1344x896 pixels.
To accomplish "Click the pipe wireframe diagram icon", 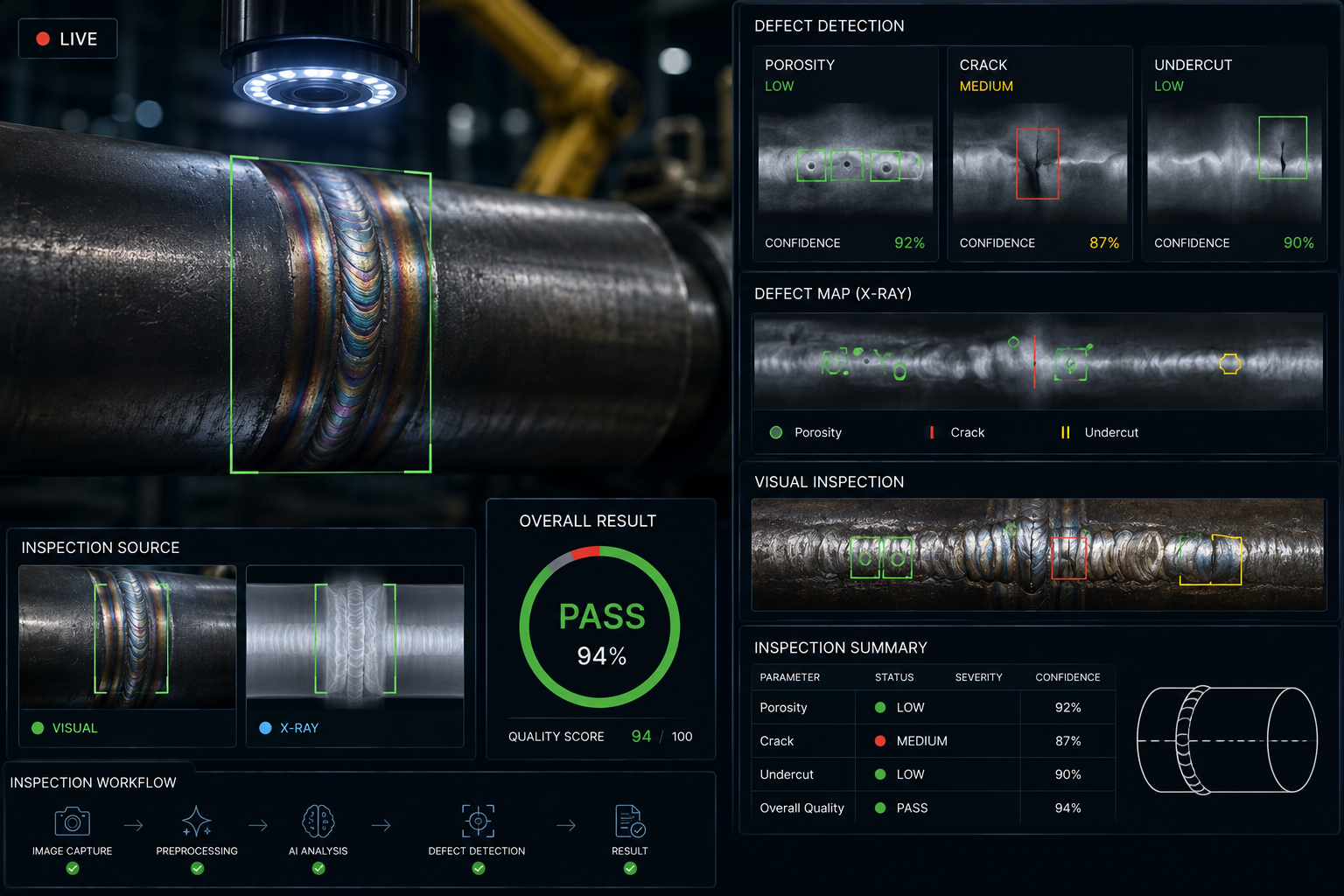I will pos(1227,740).
